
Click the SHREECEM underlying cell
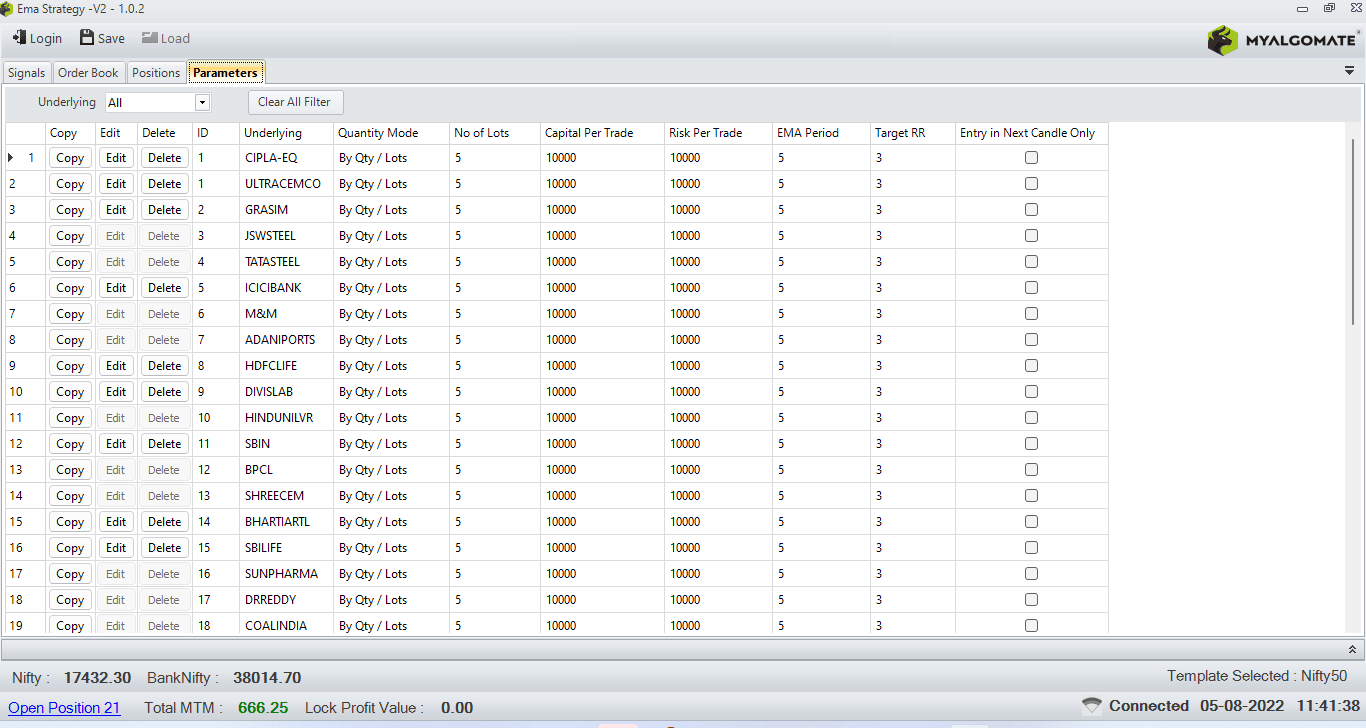pos(287,496)
